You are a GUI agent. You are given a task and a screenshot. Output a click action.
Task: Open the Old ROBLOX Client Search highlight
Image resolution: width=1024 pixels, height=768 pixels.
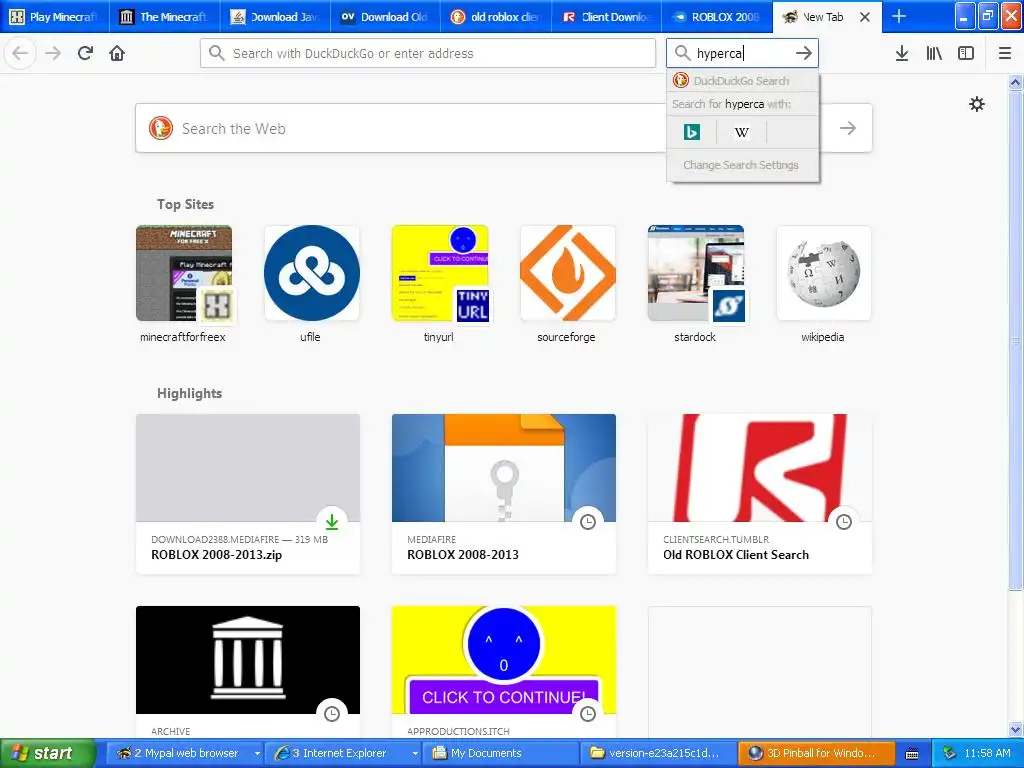coord(760,494)
